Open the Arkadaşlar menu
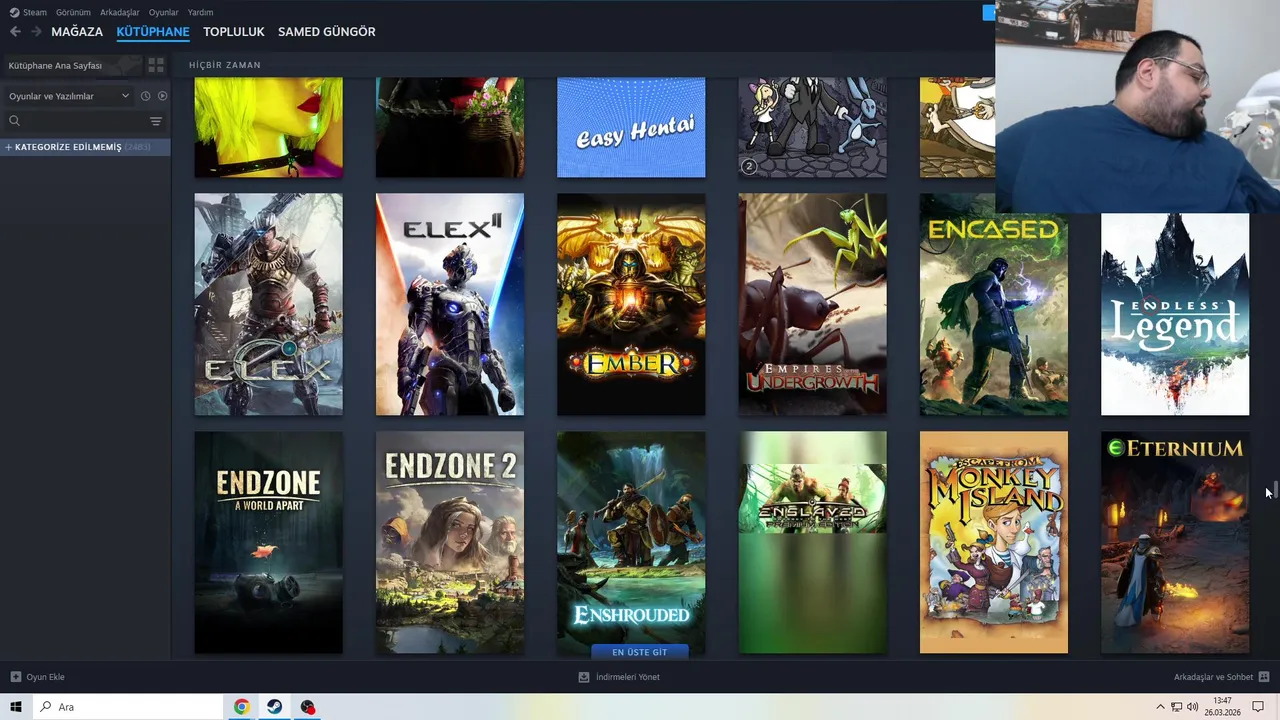 [x=119, y=12]
